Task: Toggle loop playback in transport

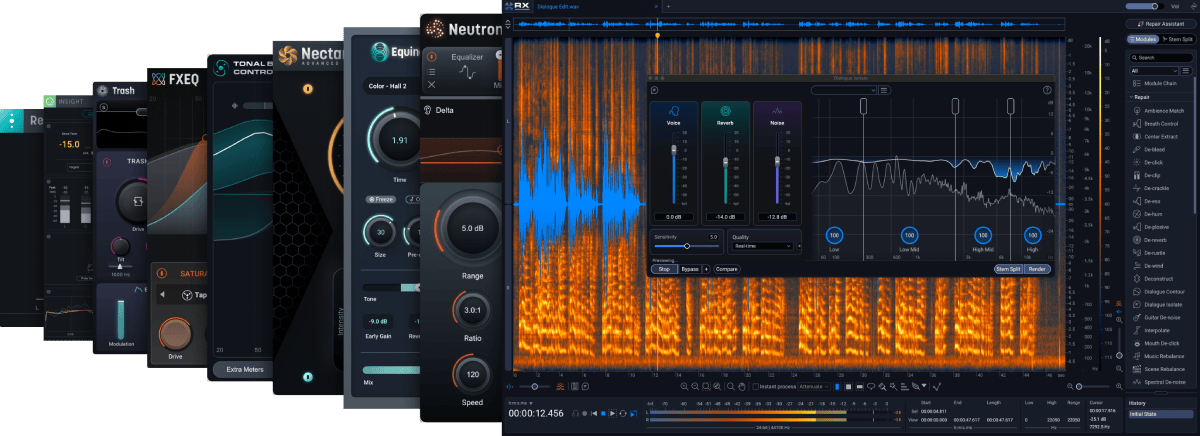Action: pos(623,413)
